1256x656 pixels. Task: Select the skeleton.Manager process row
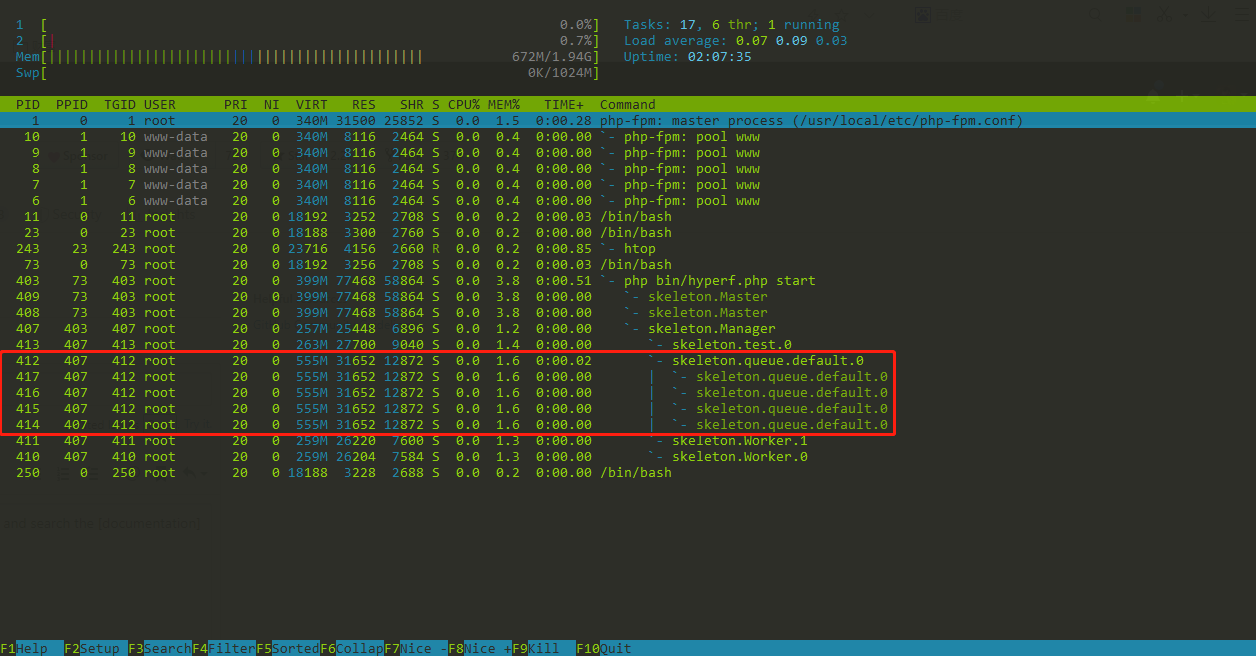pos(628,328)
